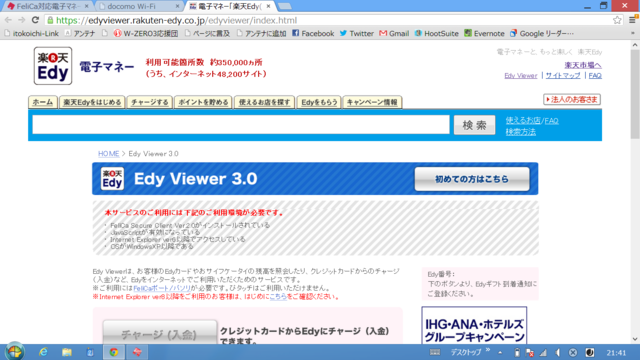Open the Evernote bookmark
This screenshot has height=360, width=640.
484,33
